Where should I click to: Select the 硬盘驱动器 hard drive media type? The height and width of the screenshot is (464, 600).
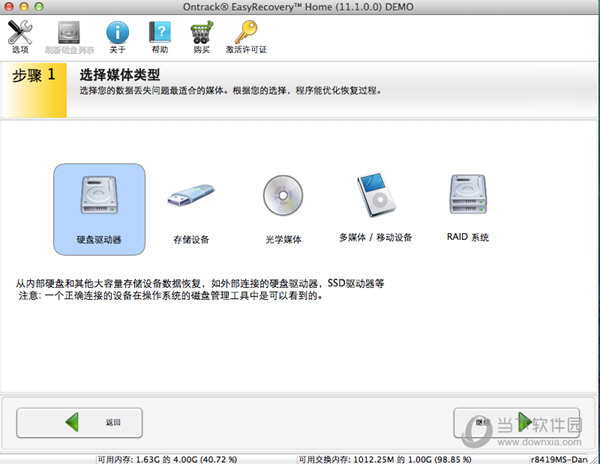(x=99, y=209)
